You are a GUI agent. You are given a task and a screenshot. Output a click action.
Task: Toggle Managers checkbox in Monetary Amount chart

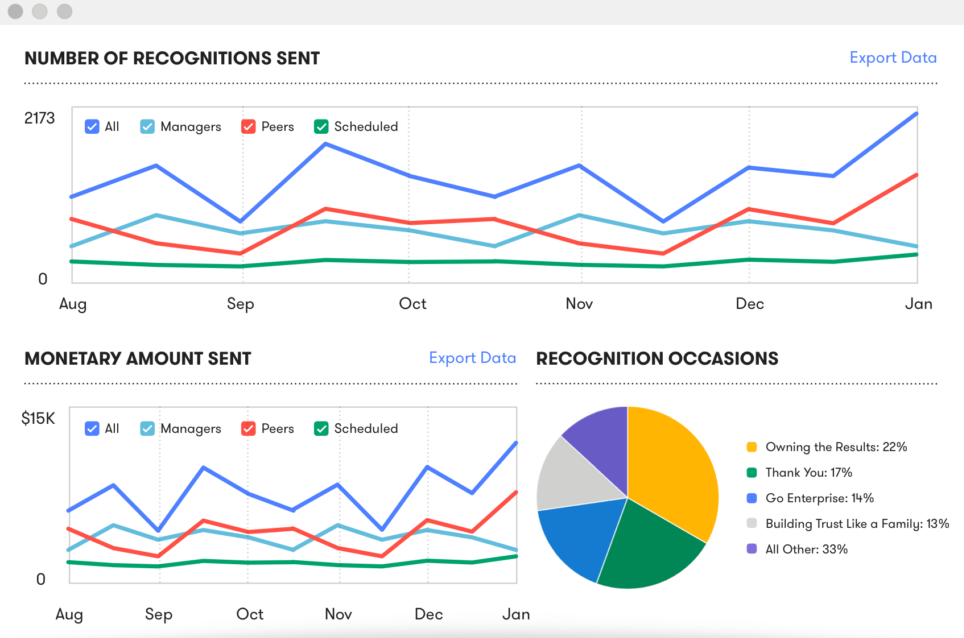point(147,428)
